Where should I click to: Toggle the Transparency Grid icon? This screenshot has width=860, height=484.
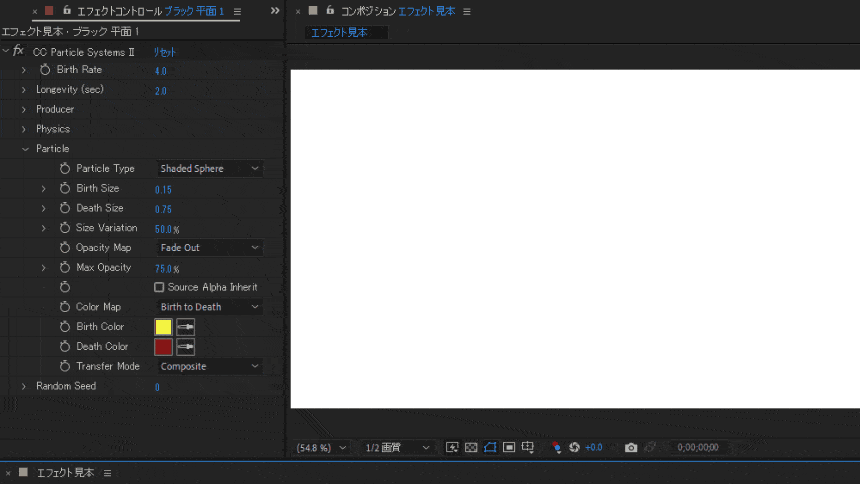pos(471,447)
